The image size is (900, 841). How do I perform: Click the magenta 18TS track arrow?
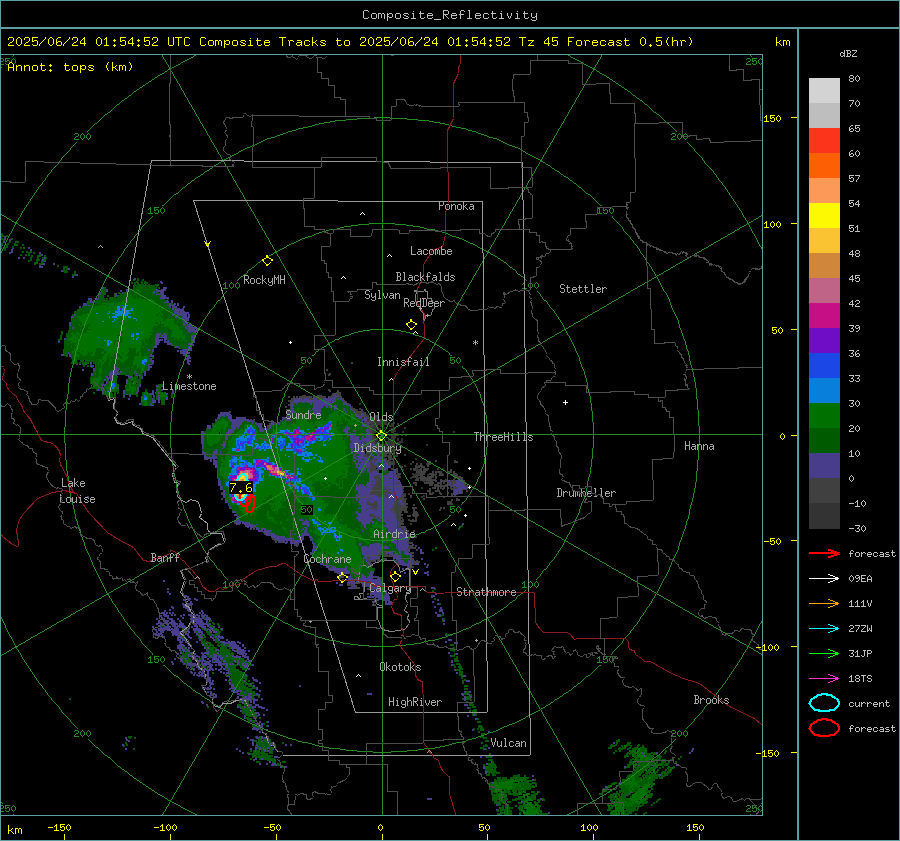824,679
